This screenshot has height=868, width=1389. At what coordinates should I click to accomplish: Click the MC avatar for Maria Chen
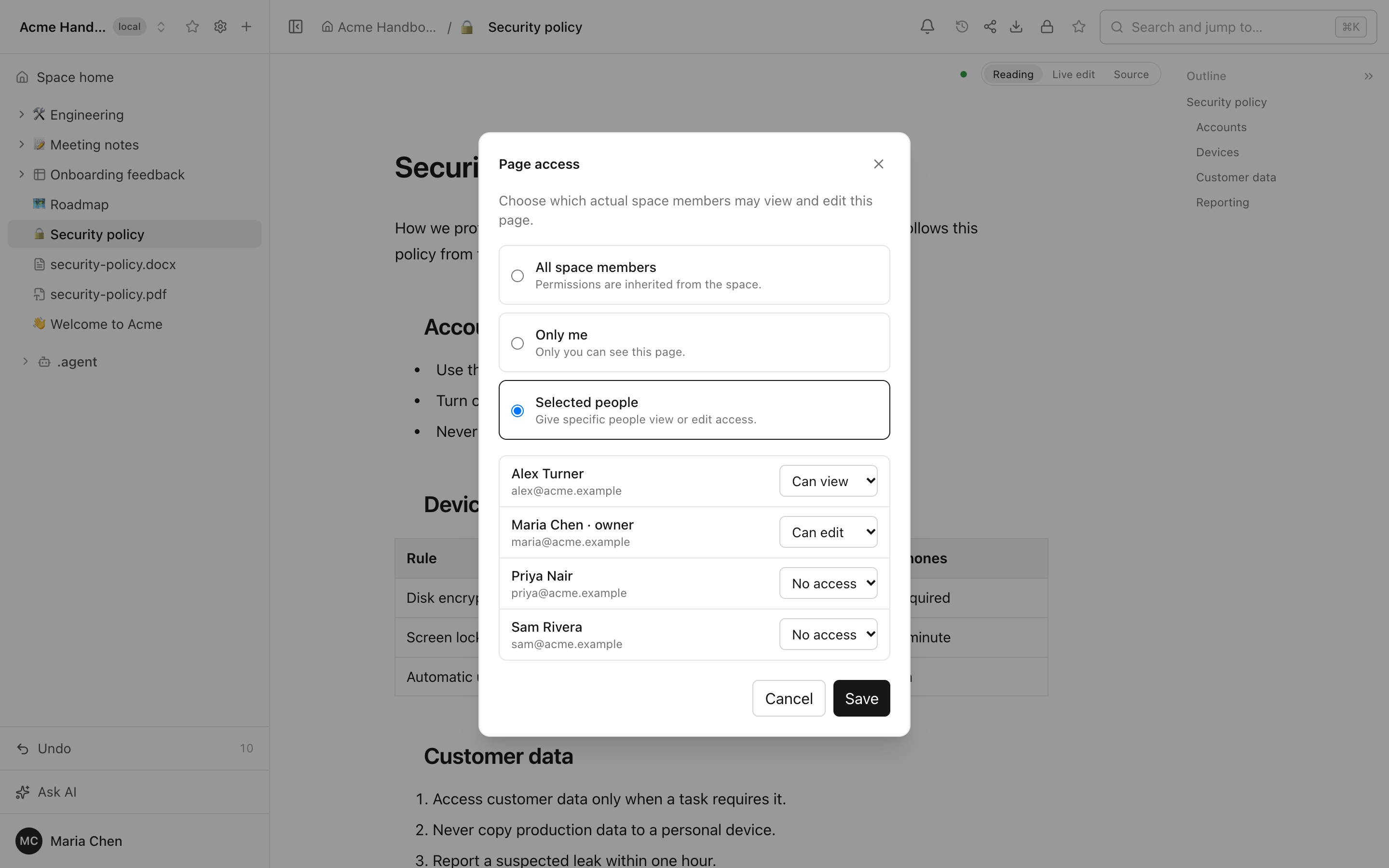point(29,841)
